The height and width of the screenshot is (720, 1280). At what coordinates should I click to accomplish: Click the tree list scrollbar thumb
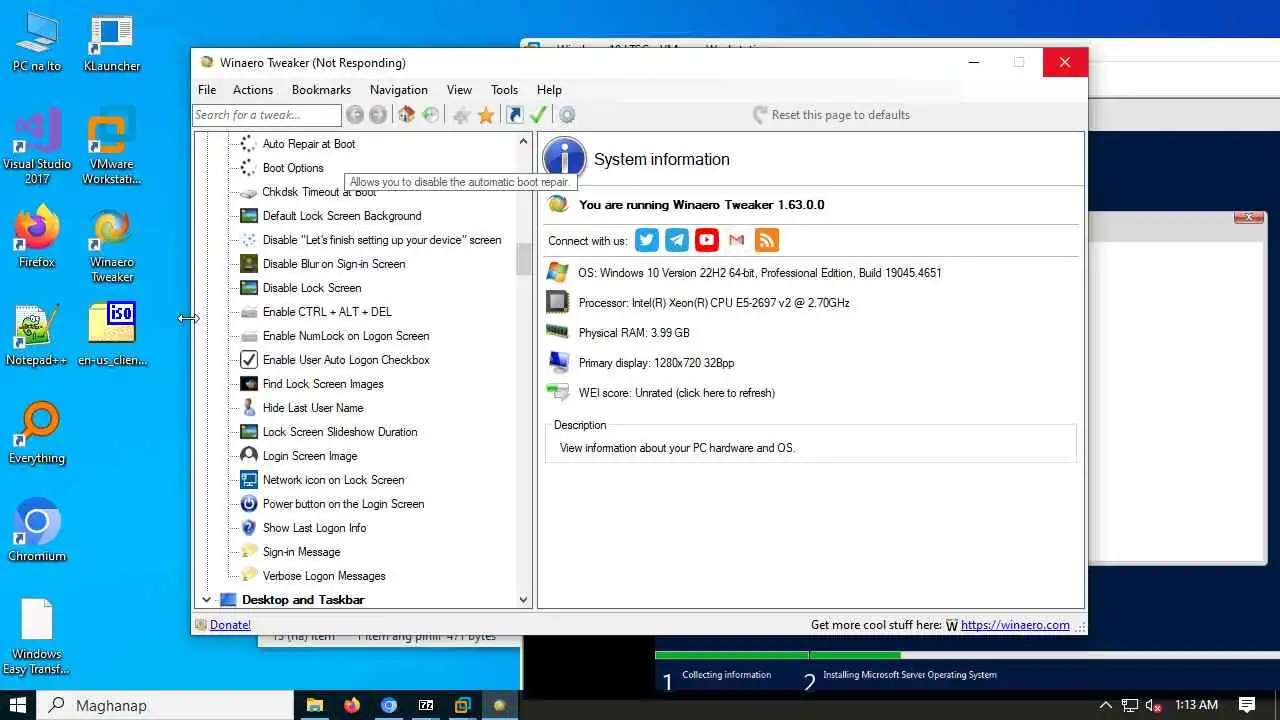tap(523, 260)
